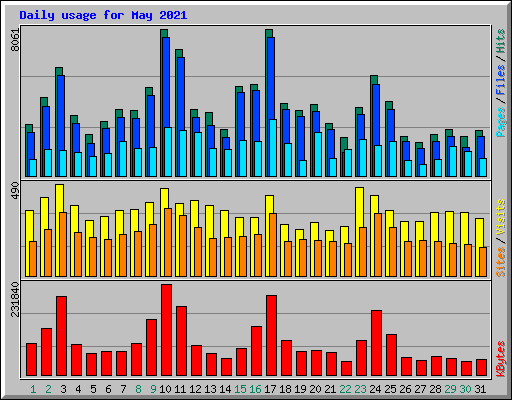Click day 12 on the x-axis
The image size is (512, 400).
coord(195,389)
